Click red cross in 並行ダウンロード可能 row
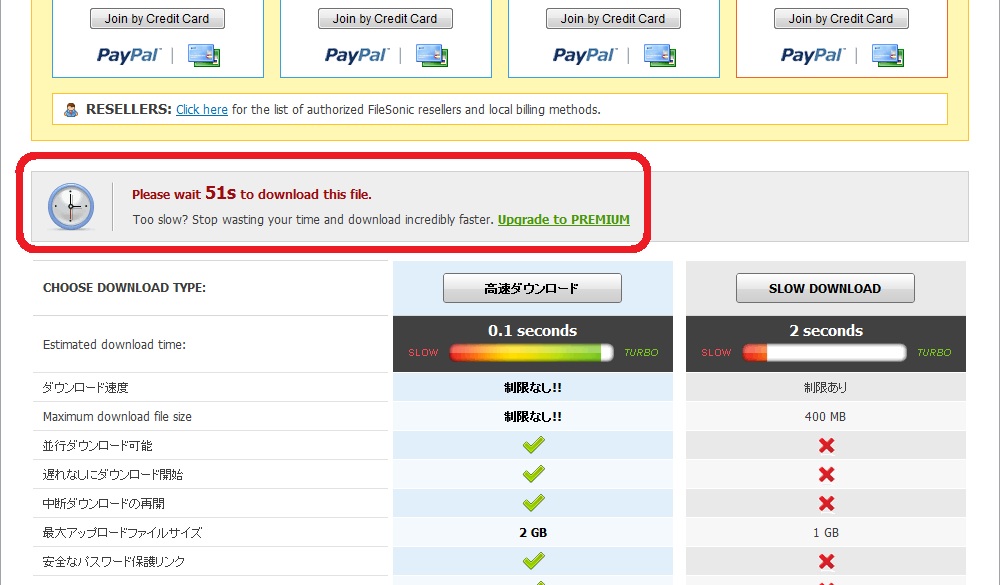 click(827, 445)
